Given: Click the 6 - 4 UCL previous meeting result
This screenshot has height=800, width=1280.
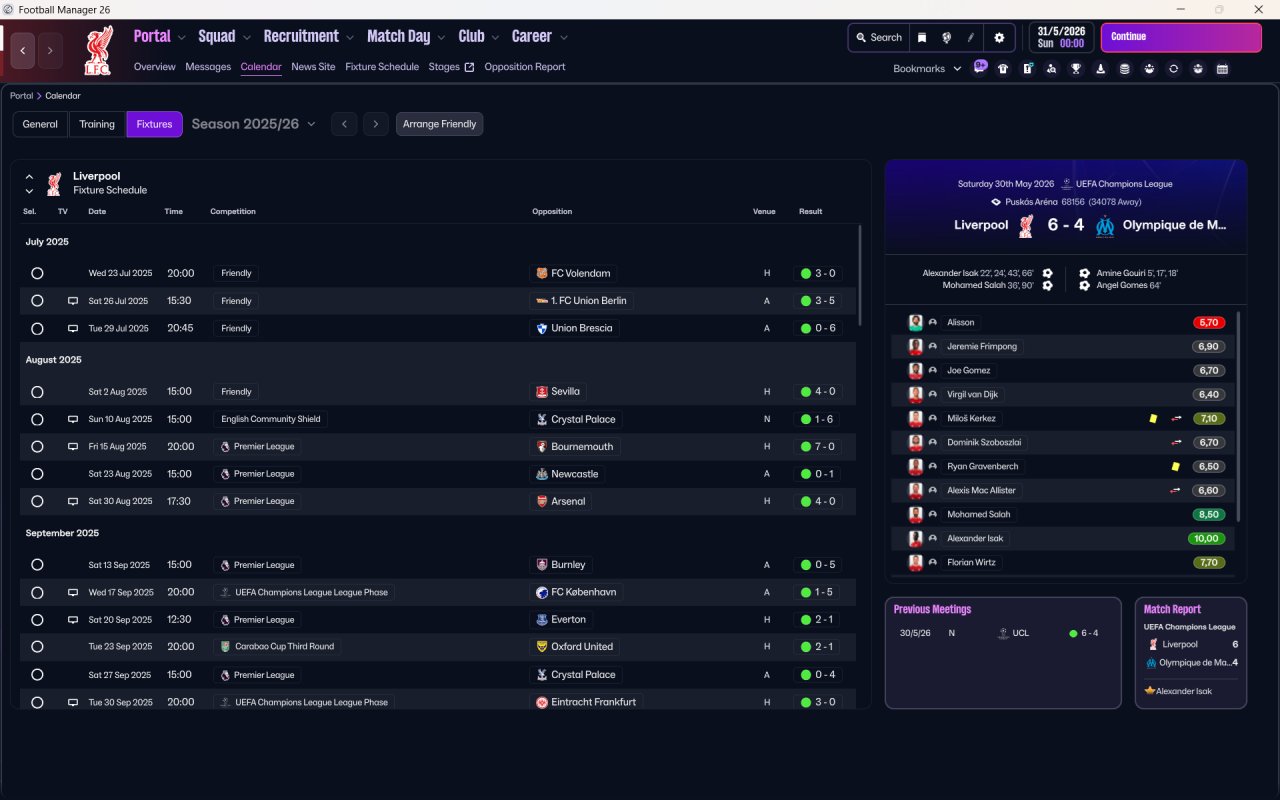Looking at the screenshot, I should click(1083, 633).
